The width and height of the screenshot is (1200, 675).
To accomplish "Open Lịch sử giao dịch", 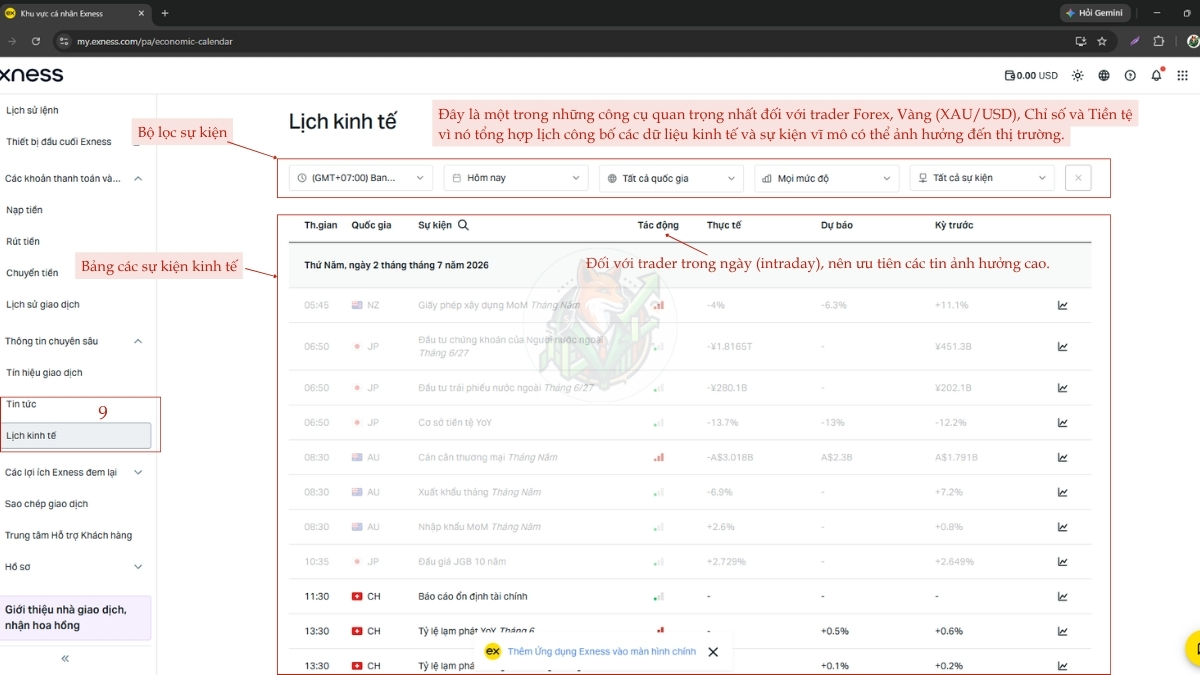I will 43,304.
